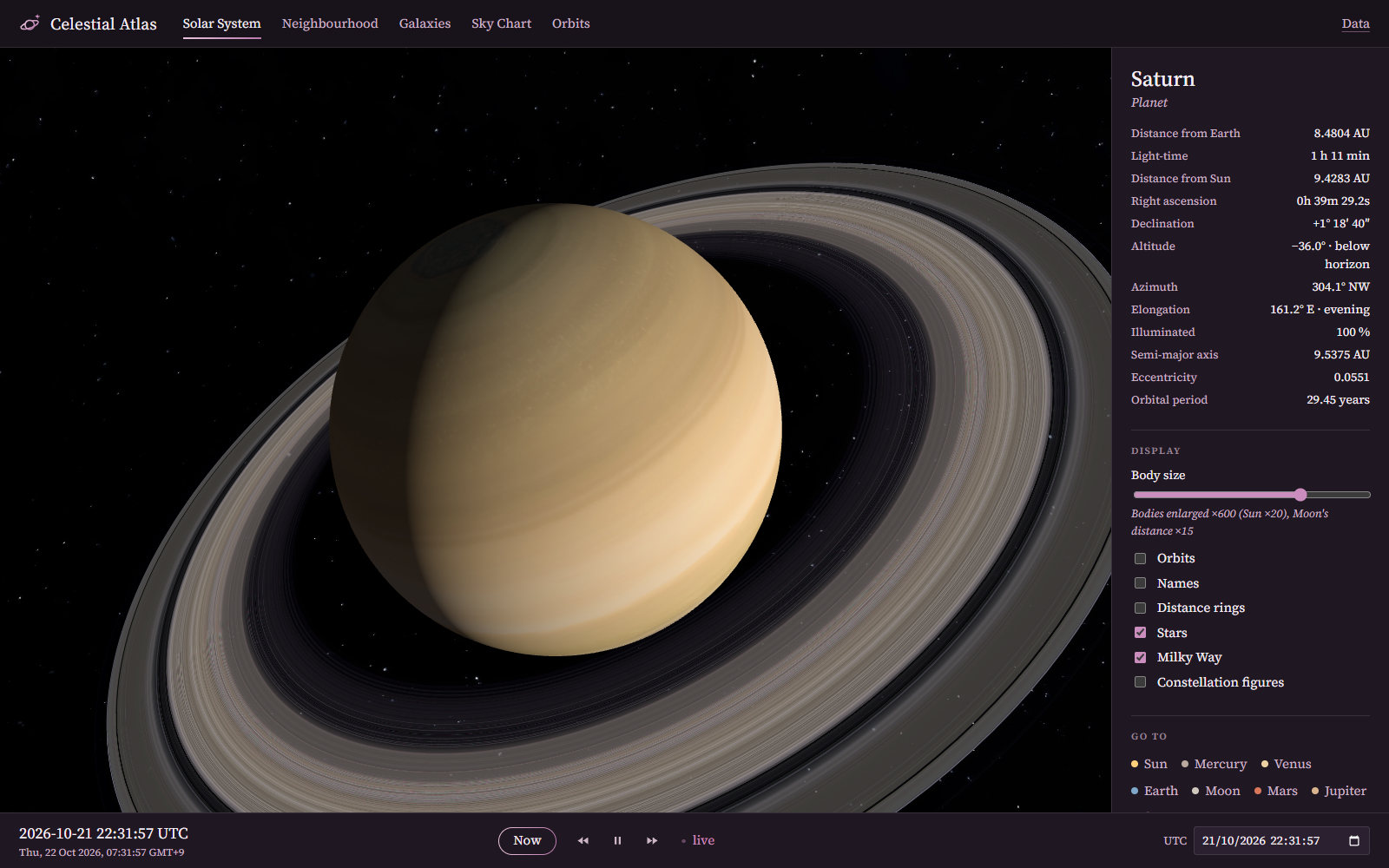Click the Azimuth value 304.1° NW

tap(1340, 286)
